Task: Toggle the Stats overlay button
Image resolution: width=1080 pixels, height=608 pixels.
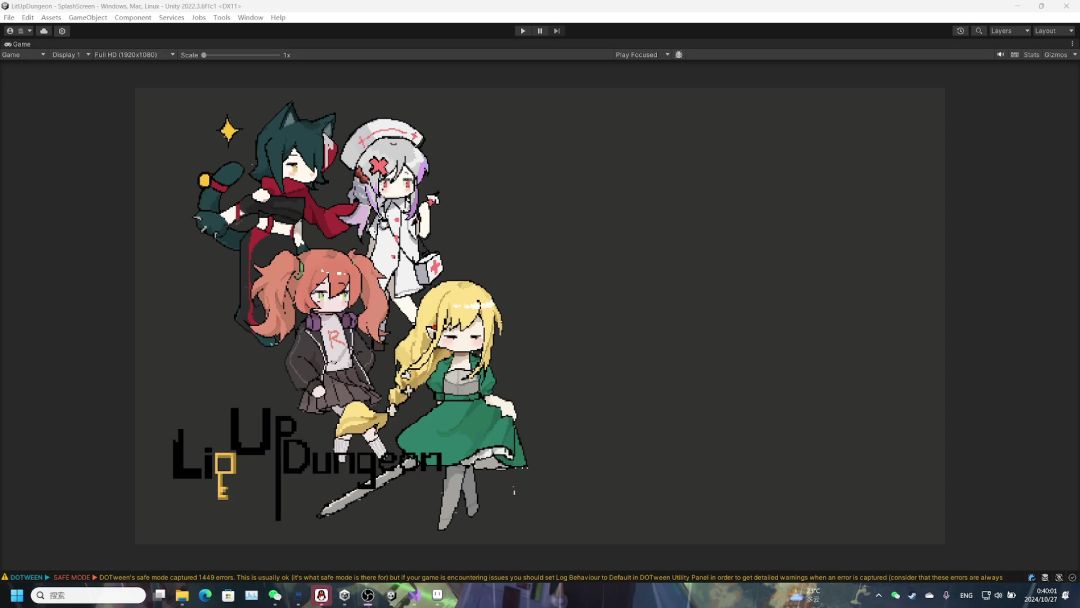Action: click(x=1031, y=55)
